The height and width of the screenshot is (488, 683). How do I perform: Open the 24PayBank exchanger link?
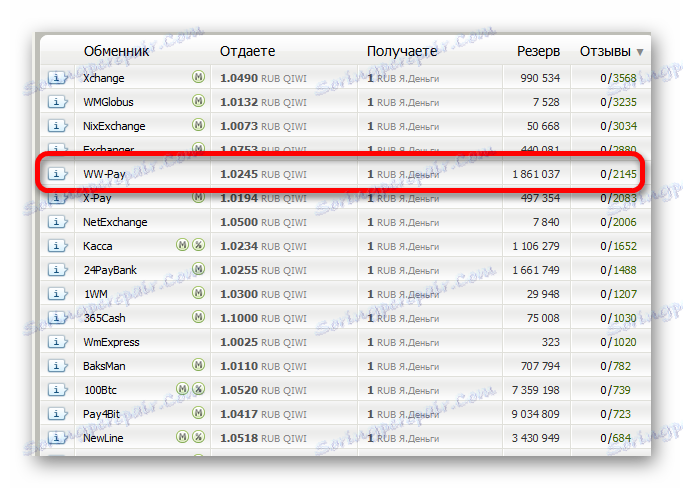(110, 270)
